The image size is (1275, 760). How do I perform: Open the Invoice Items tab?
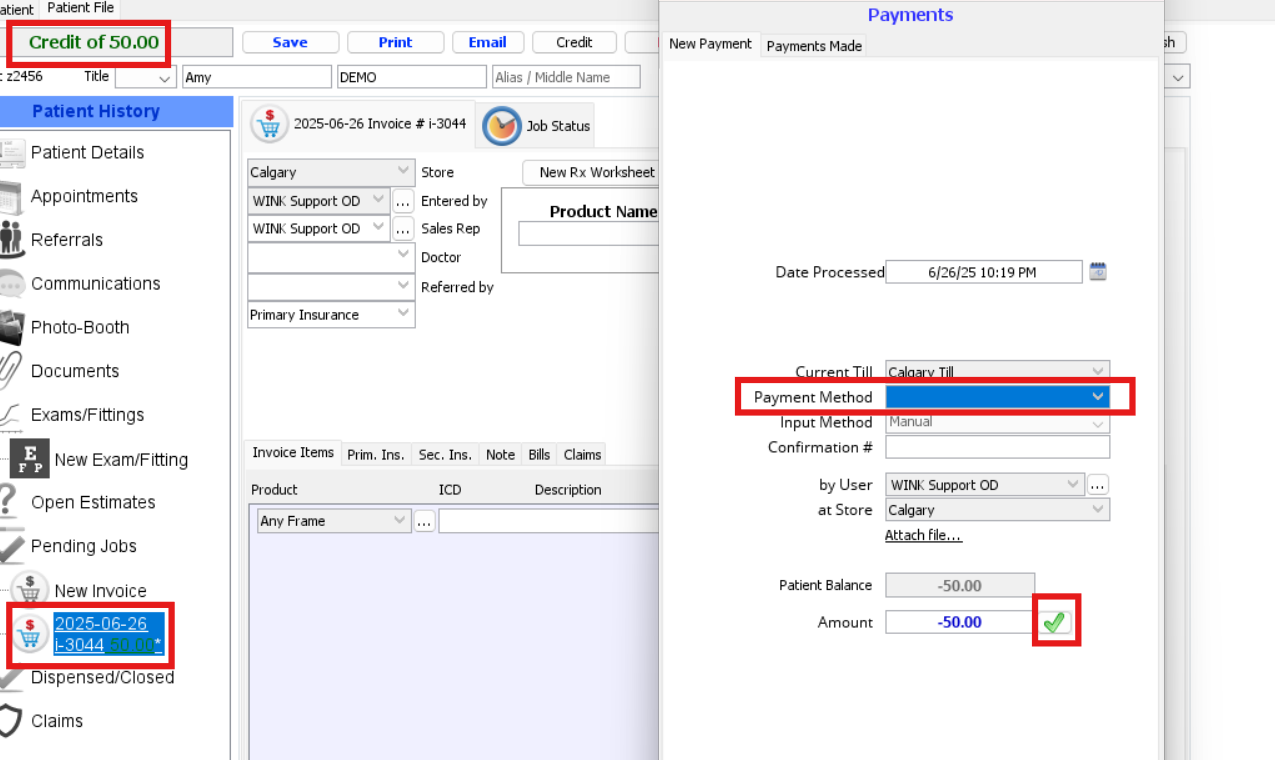(x=293, y=453)
